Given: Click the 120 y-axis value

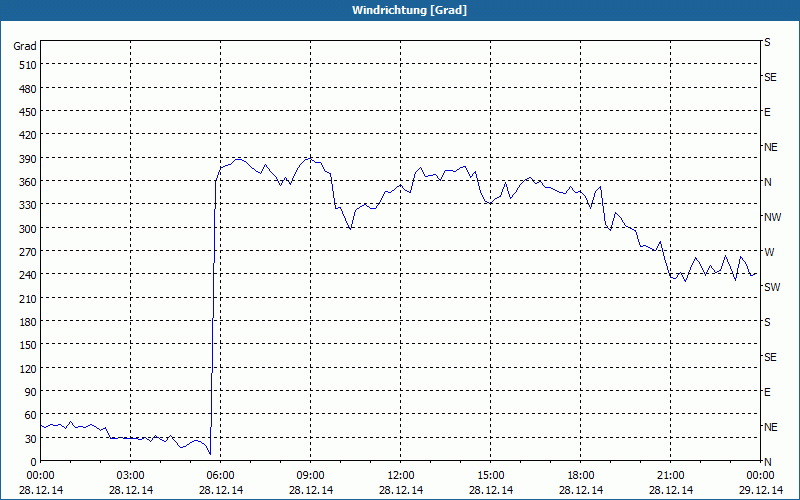Looking at the screenshot, I should point(28,368).
